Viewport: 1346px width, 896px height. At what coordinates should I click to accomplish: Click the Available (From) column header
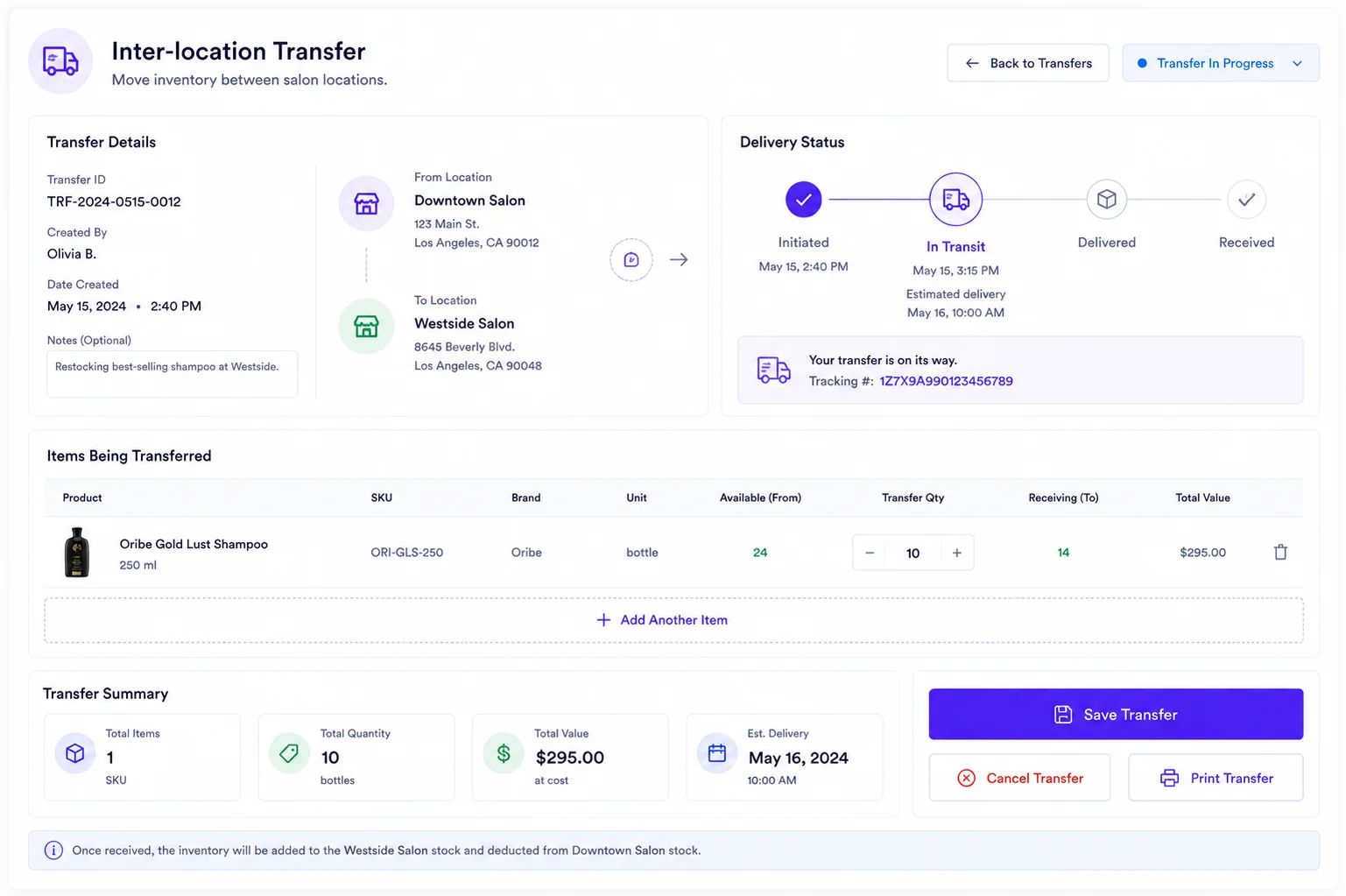point(760,497)
